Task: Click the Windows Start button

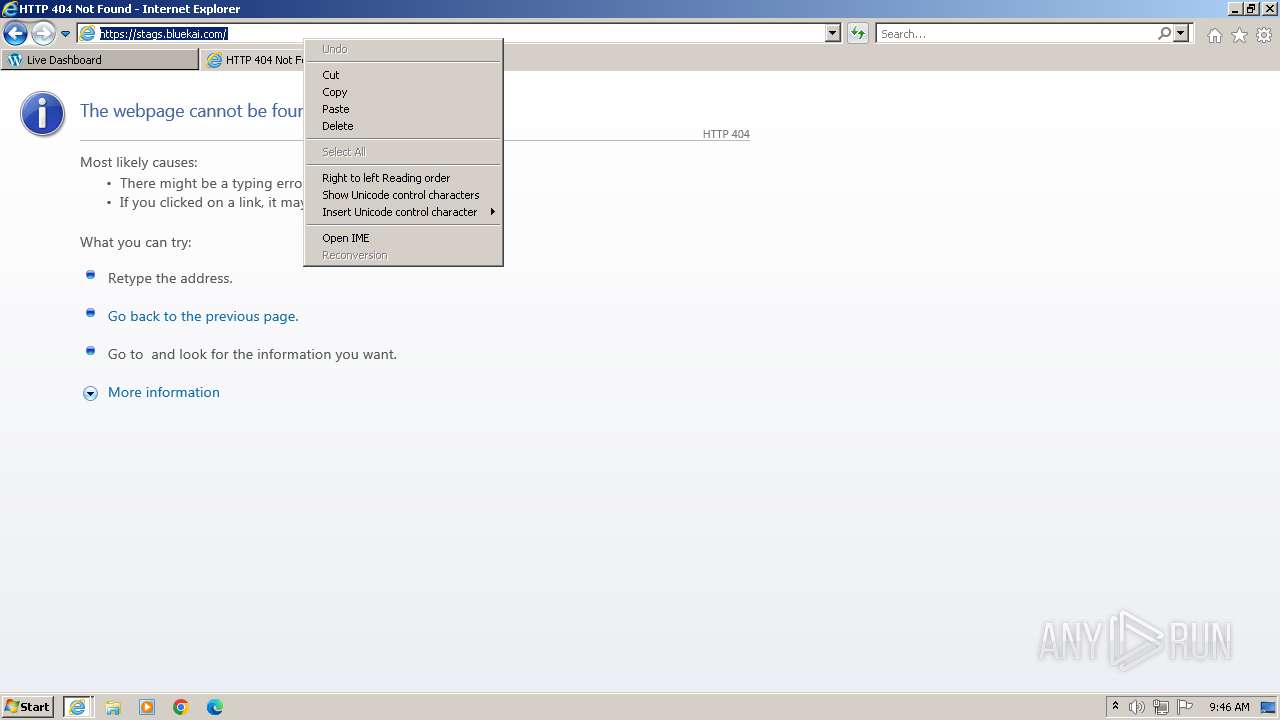Action: tap(28, 707)
